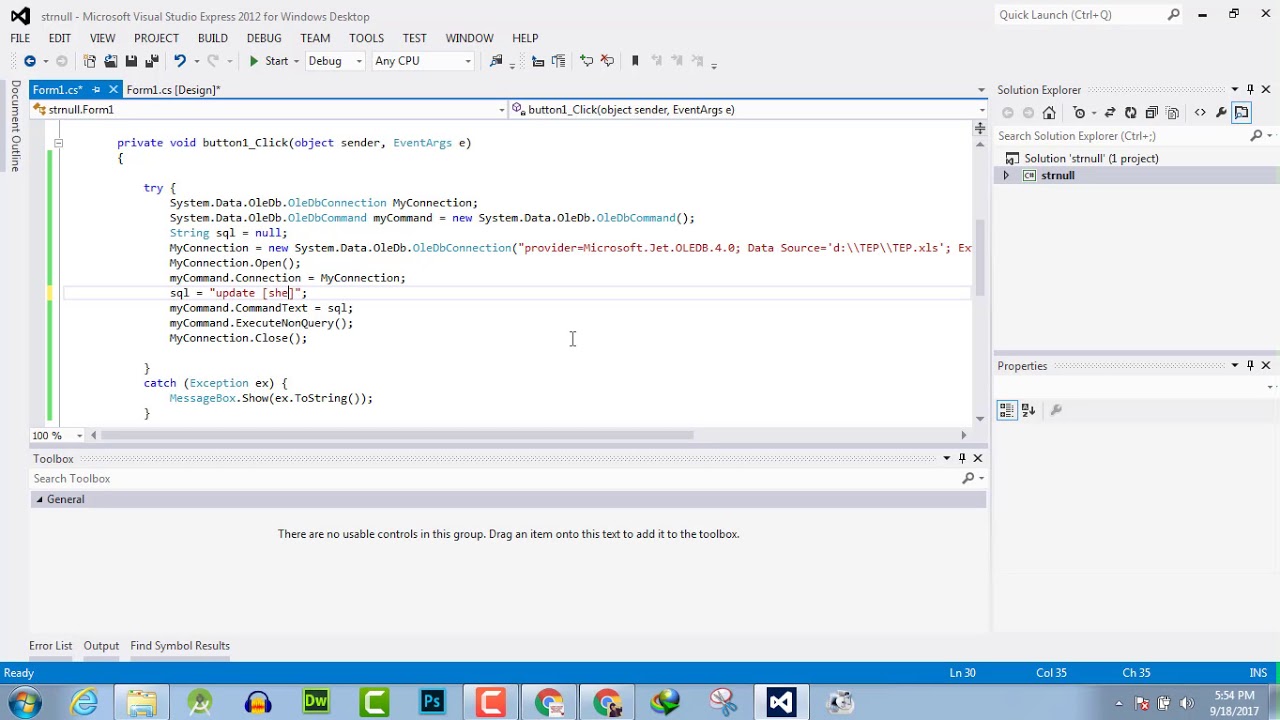Expand the strnull project node
The width and height of the screenshot is (1280, 720).
coord(1006,176)
